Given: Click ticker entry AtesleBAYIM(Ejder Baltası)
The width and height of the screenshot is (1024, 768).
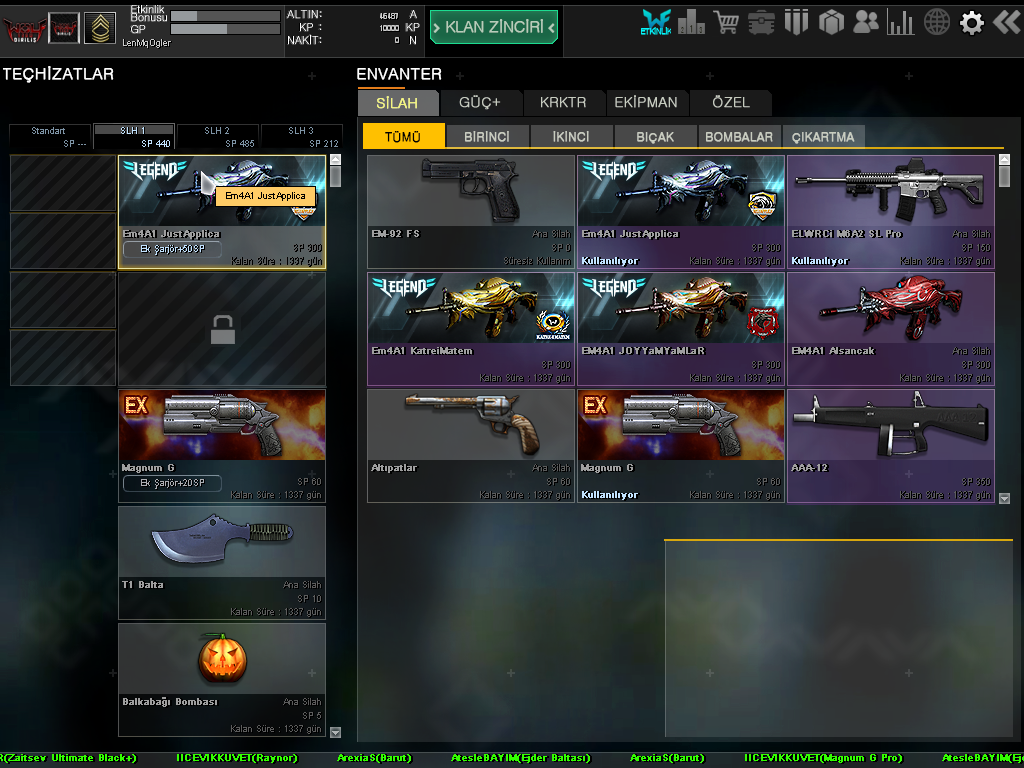Looking at the screenshot, I should click(520, 758).
